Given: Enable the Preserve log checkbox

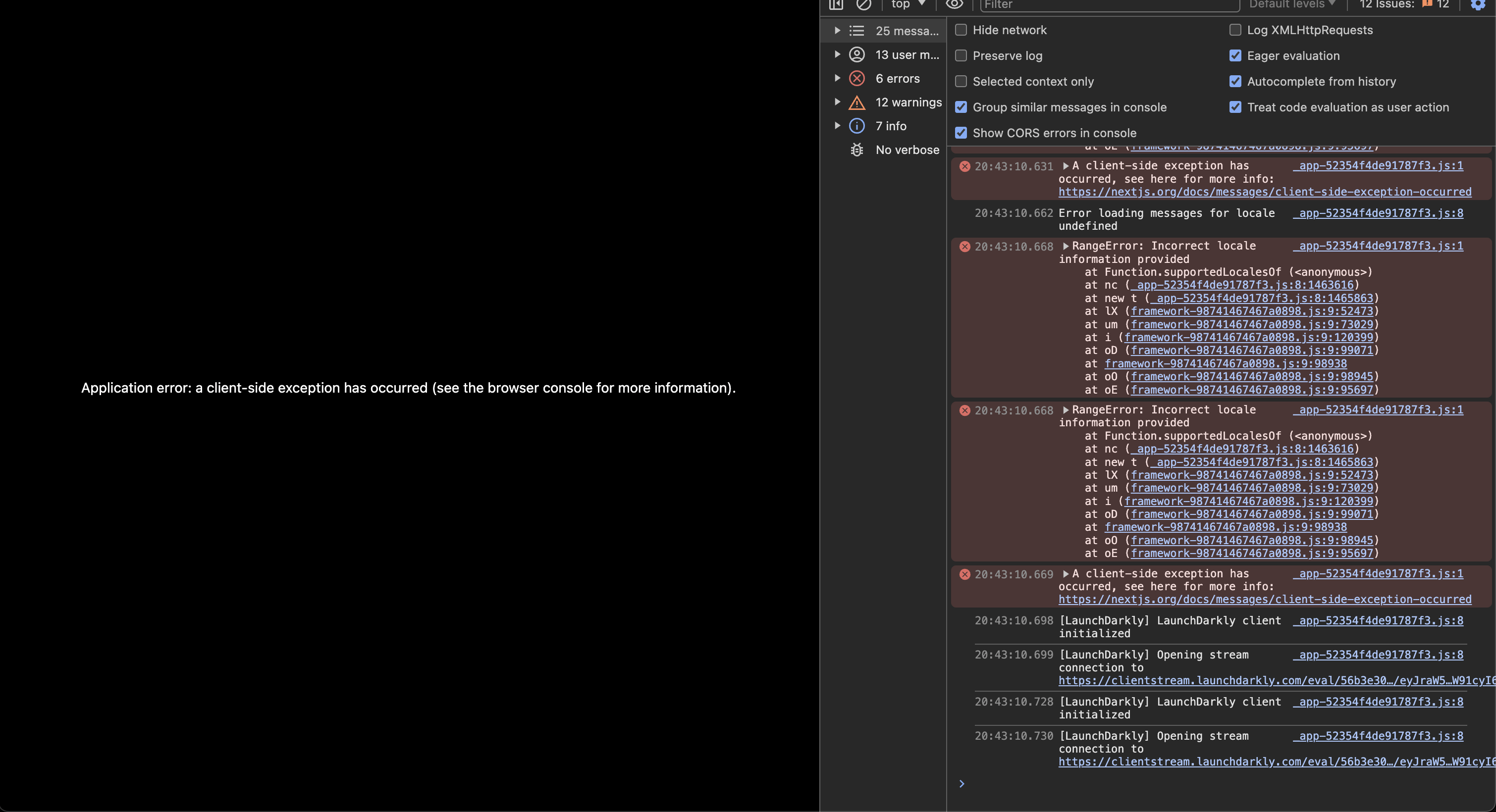Looking at the screenshot, I should click(x=961, y=56).
